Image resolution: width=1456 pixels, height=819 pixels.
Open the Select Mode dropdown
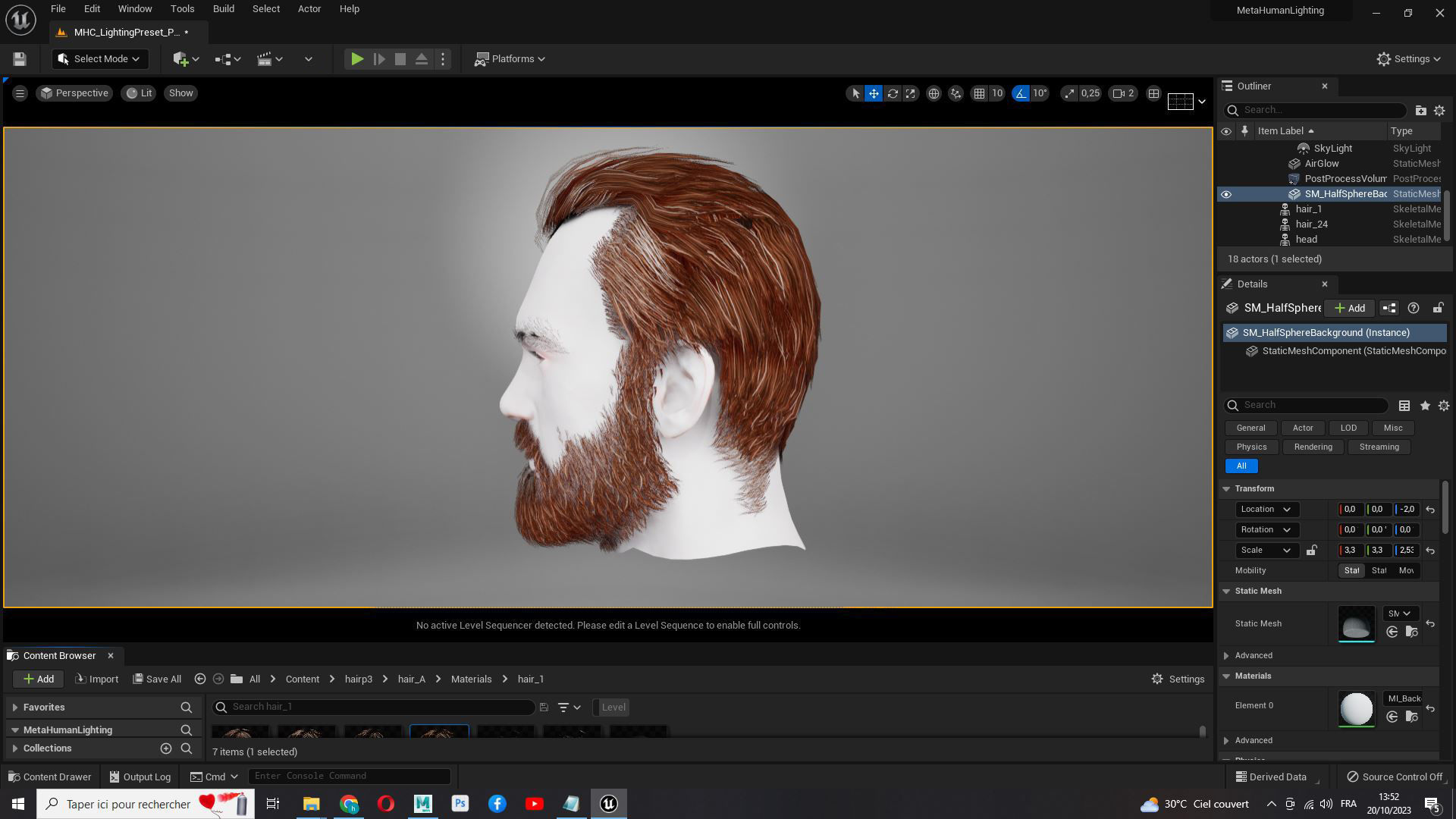click(100, 59)
